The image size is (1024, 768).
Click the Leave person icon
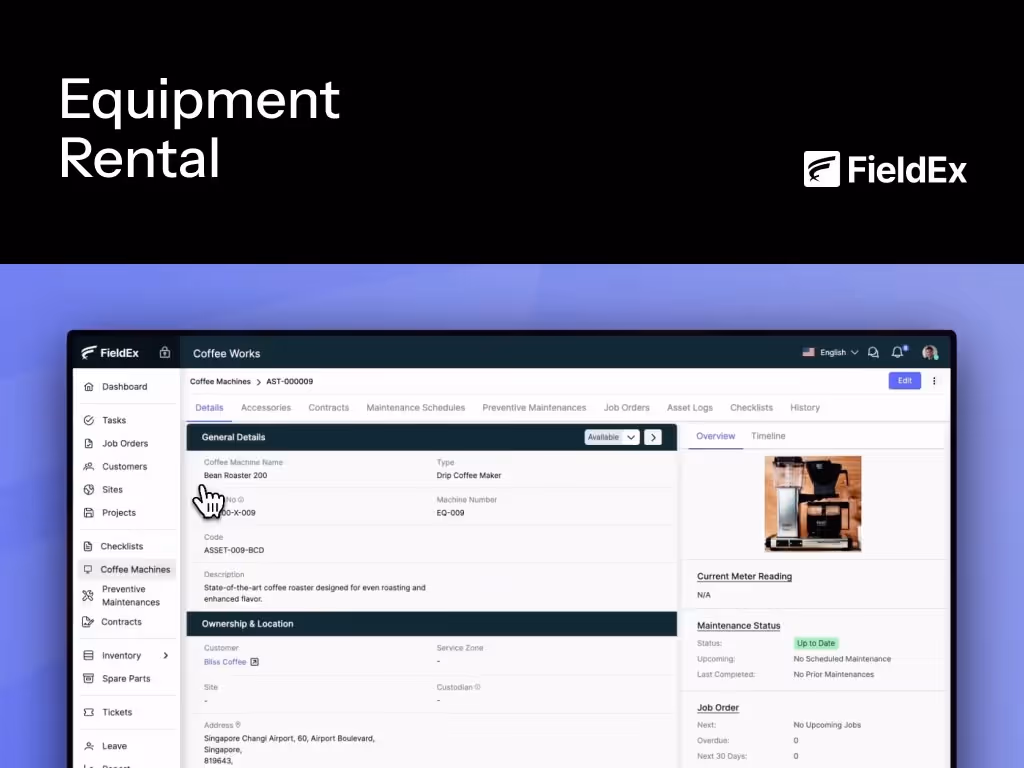point(89,746)
